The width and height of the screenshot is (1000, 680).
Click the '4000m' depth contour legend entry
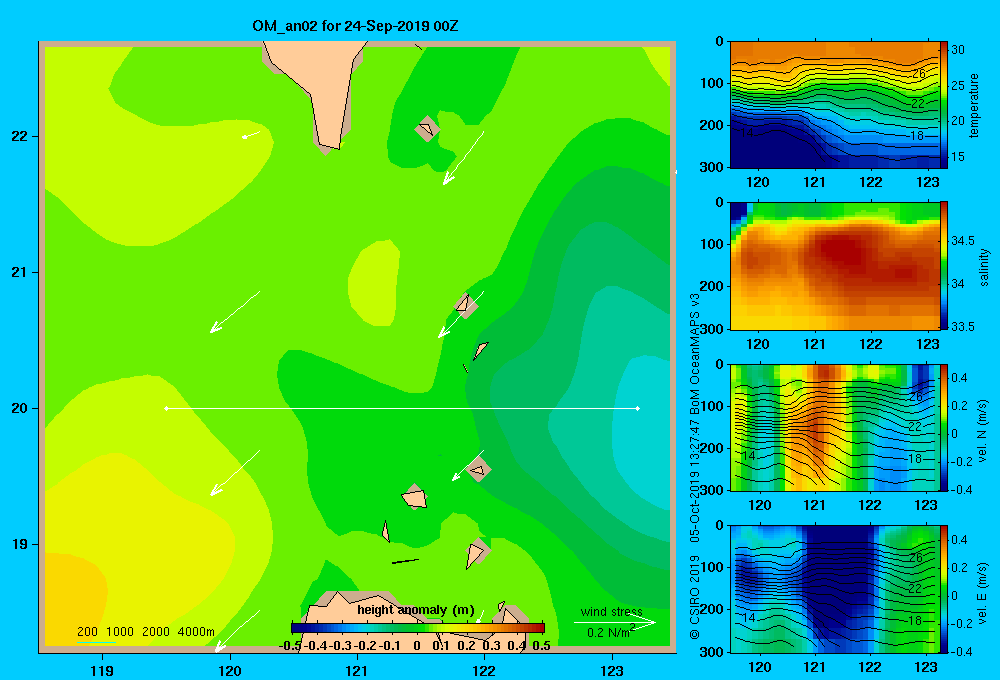[196, 632]
